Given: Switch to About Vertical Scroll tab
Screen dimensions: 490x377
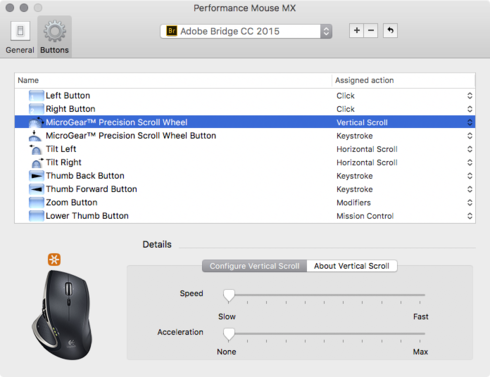Looking at the screenshot, I should [x=352, y=266].
